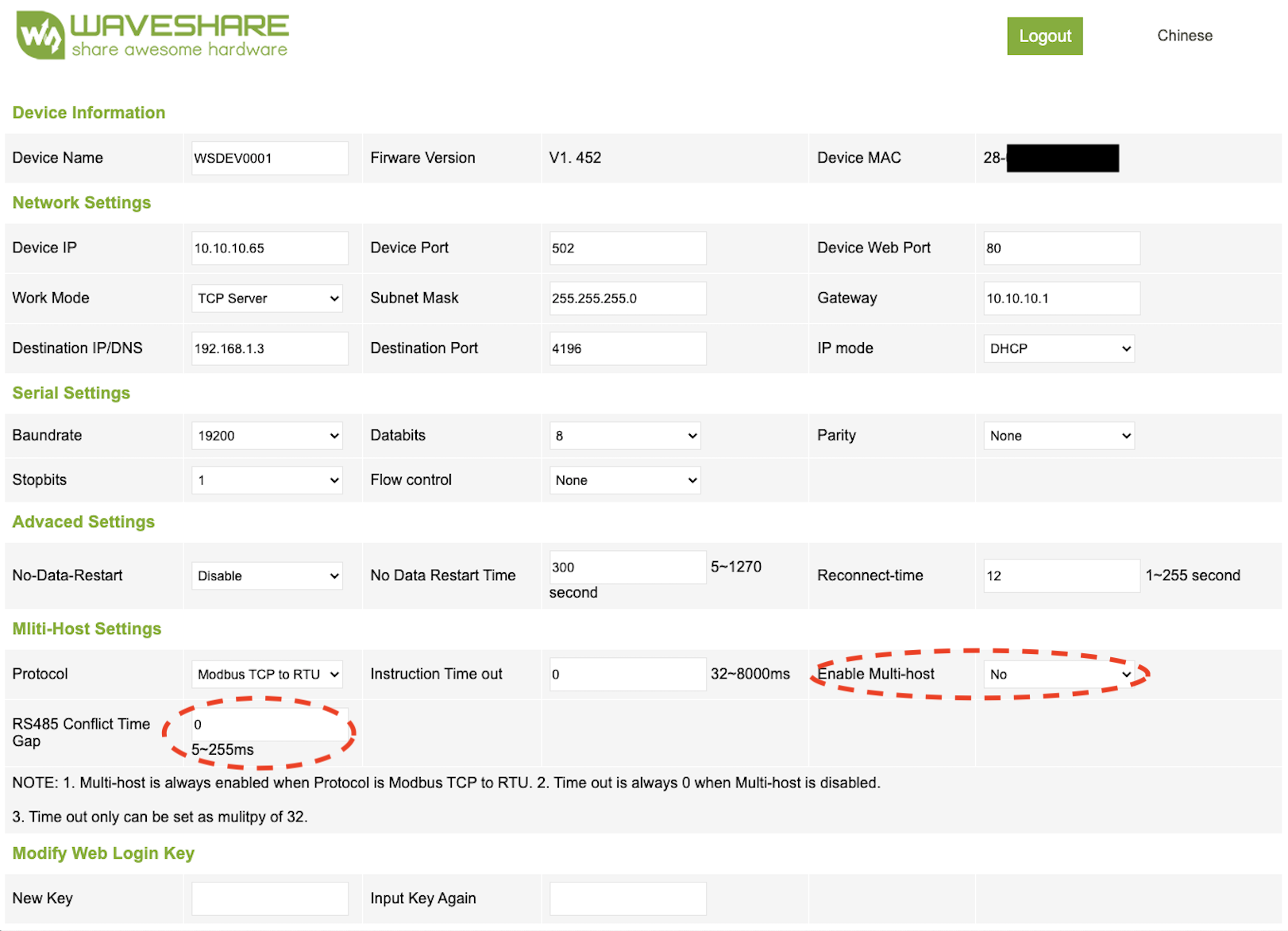
Task: Focus the RS485 Conflict Time Gap field
Action: tap(269, 725)
